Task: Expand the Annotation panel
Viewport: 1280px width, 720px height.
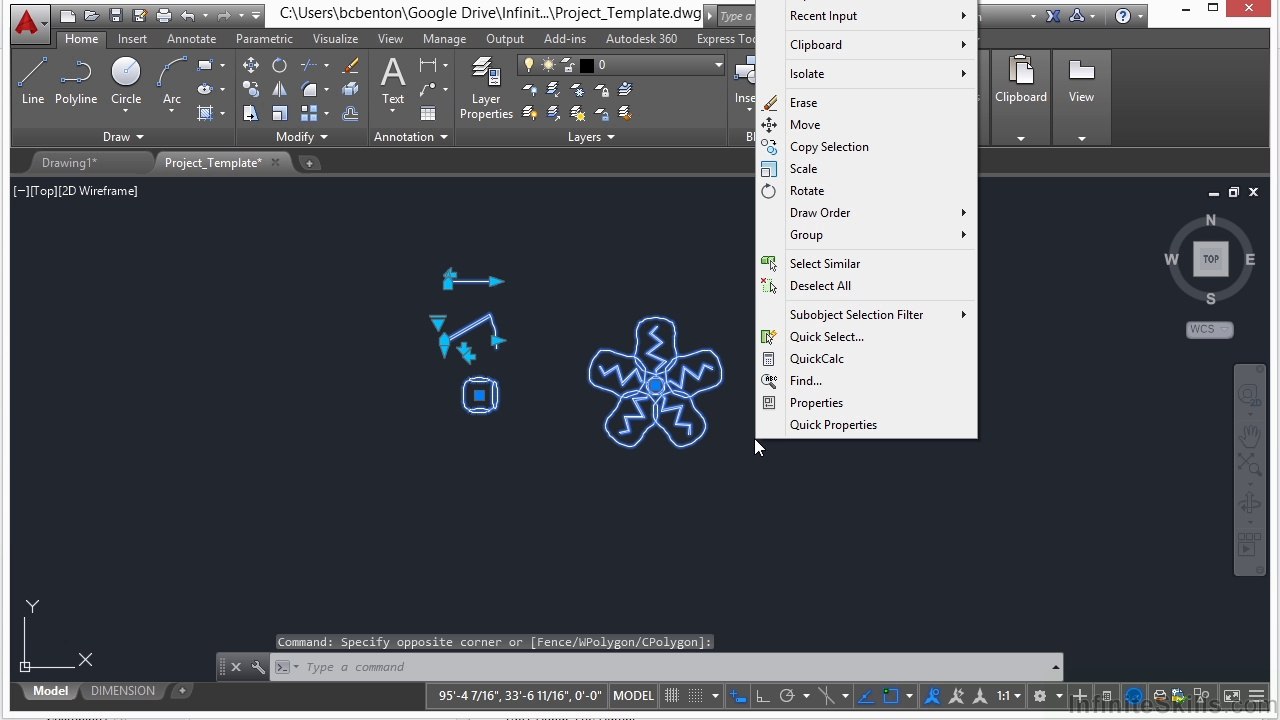Action: [410, 137]
